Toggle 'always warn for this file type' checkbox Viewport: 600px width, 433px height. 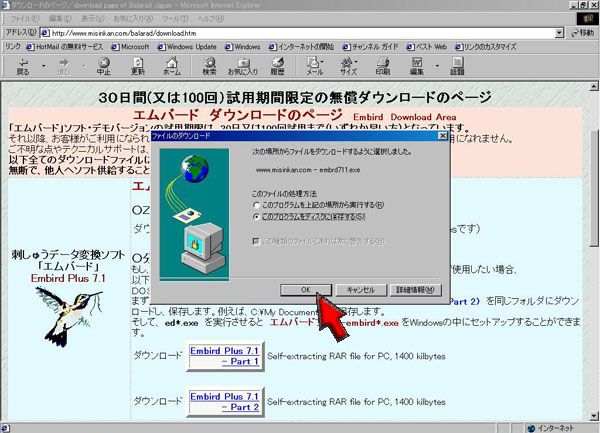(x=256, y=241)
